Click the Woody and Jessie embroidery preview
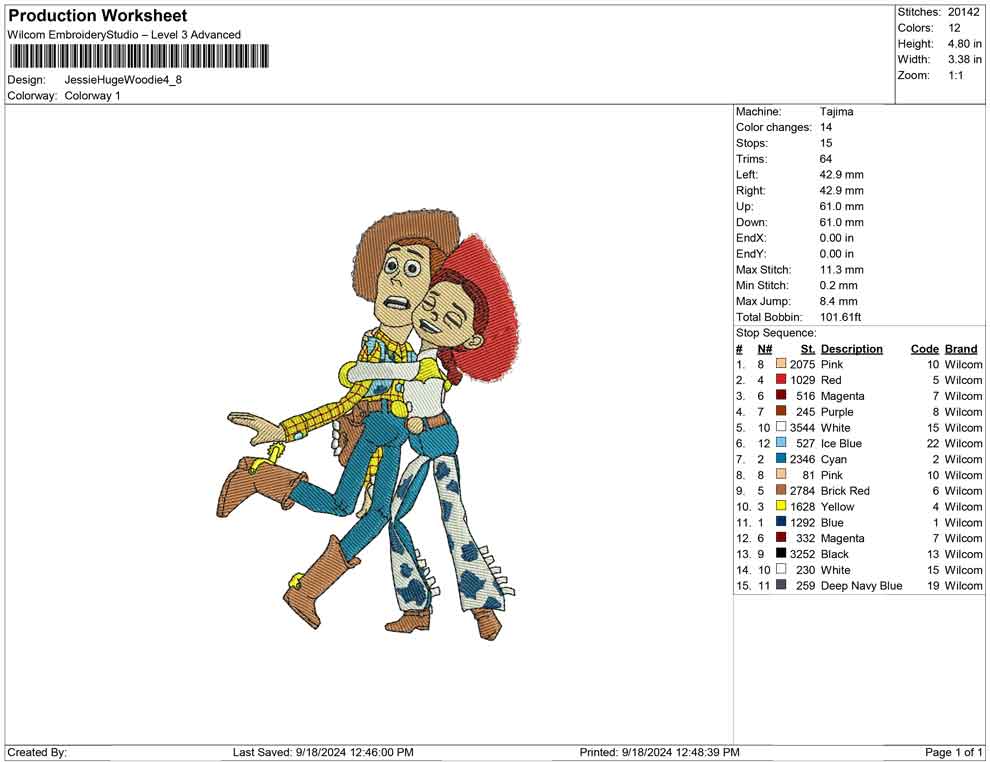Viewport: 990px width, 762px height. point(368,423)
